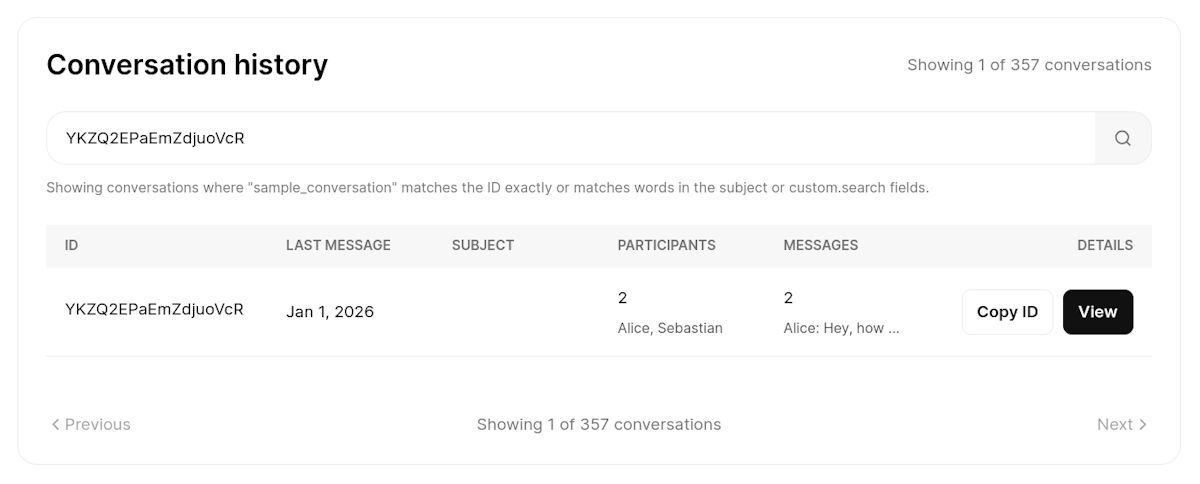Open the conversation with the View button
The image size is (1200, 484).
1097,312
